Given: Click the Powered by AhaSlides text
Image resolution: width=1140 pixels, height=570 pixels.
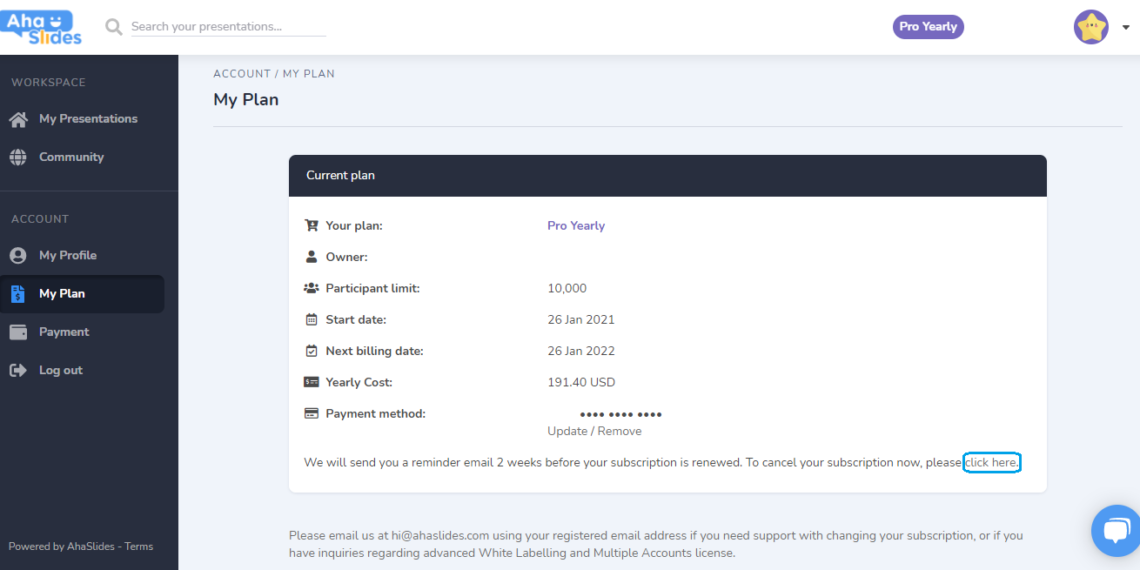Looking at the screenshot, I should click(x=61, y=547).
